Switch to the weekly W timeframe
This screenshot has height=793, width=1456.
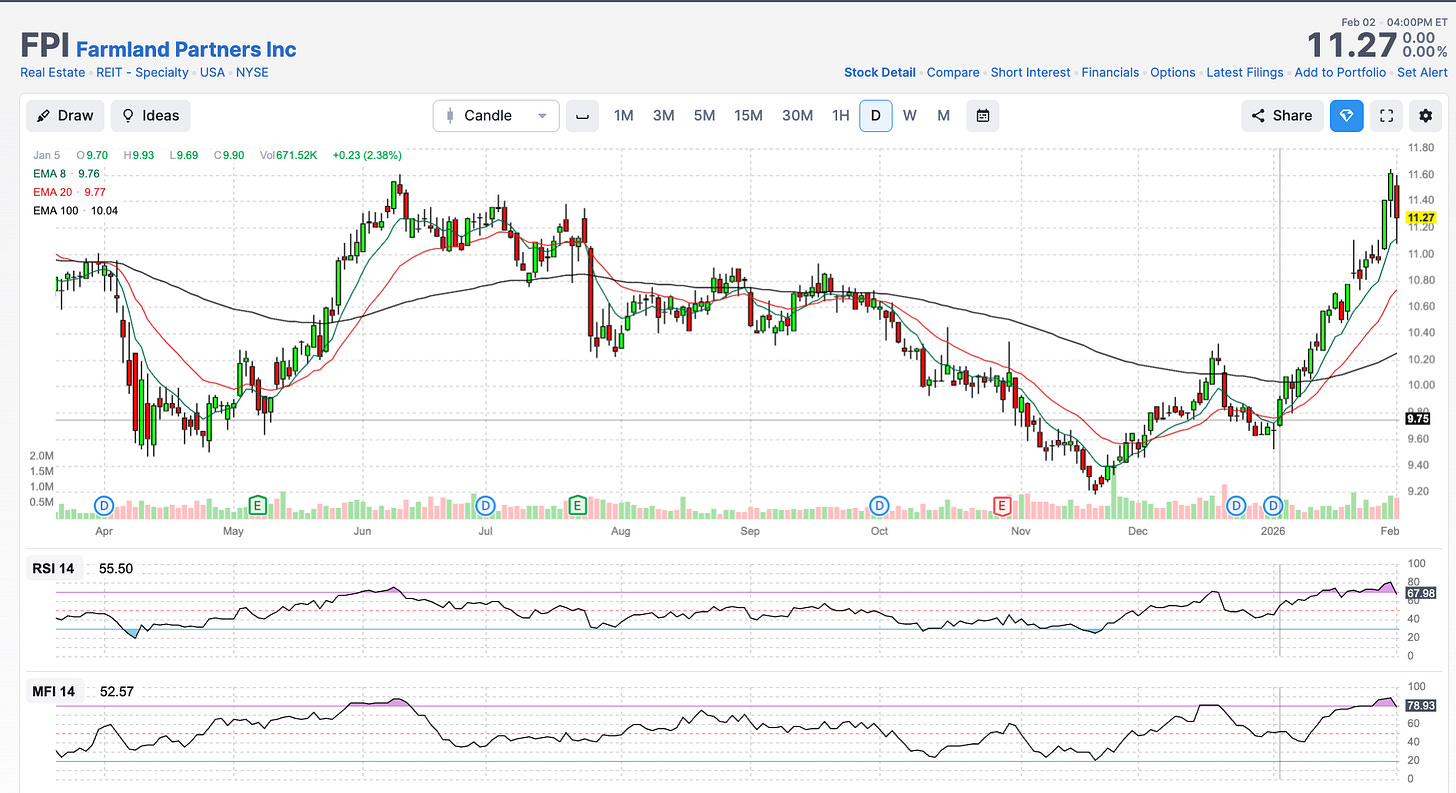tap(909, 115)
